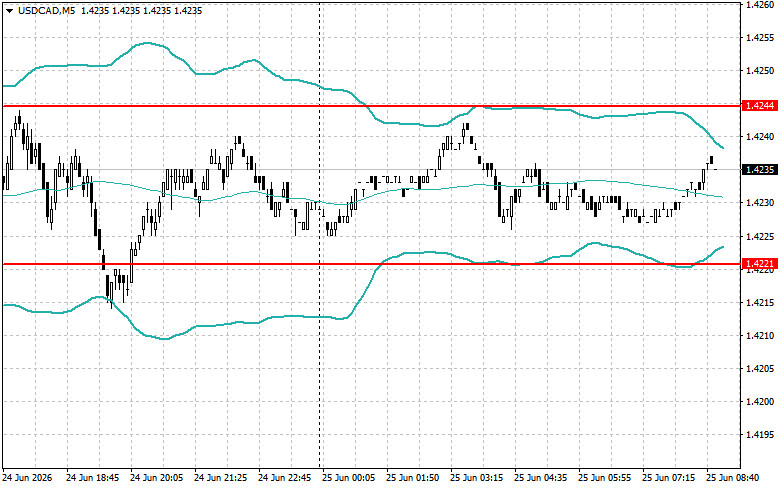Click the OHLC values 1.4235 in header
781x489 pixels.
(x=141, y=10)
